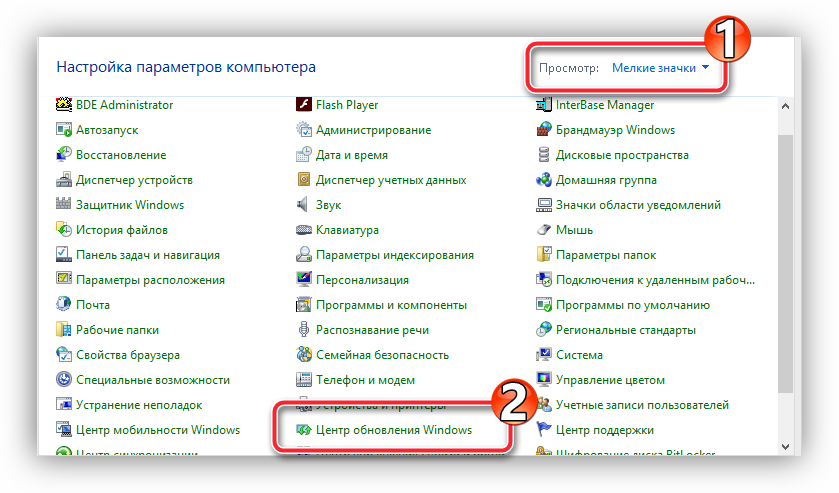Image resolution: width=839 pixels, height=493 pixels.
Task: Open the Мышь icon
Action: click(544, 230)
